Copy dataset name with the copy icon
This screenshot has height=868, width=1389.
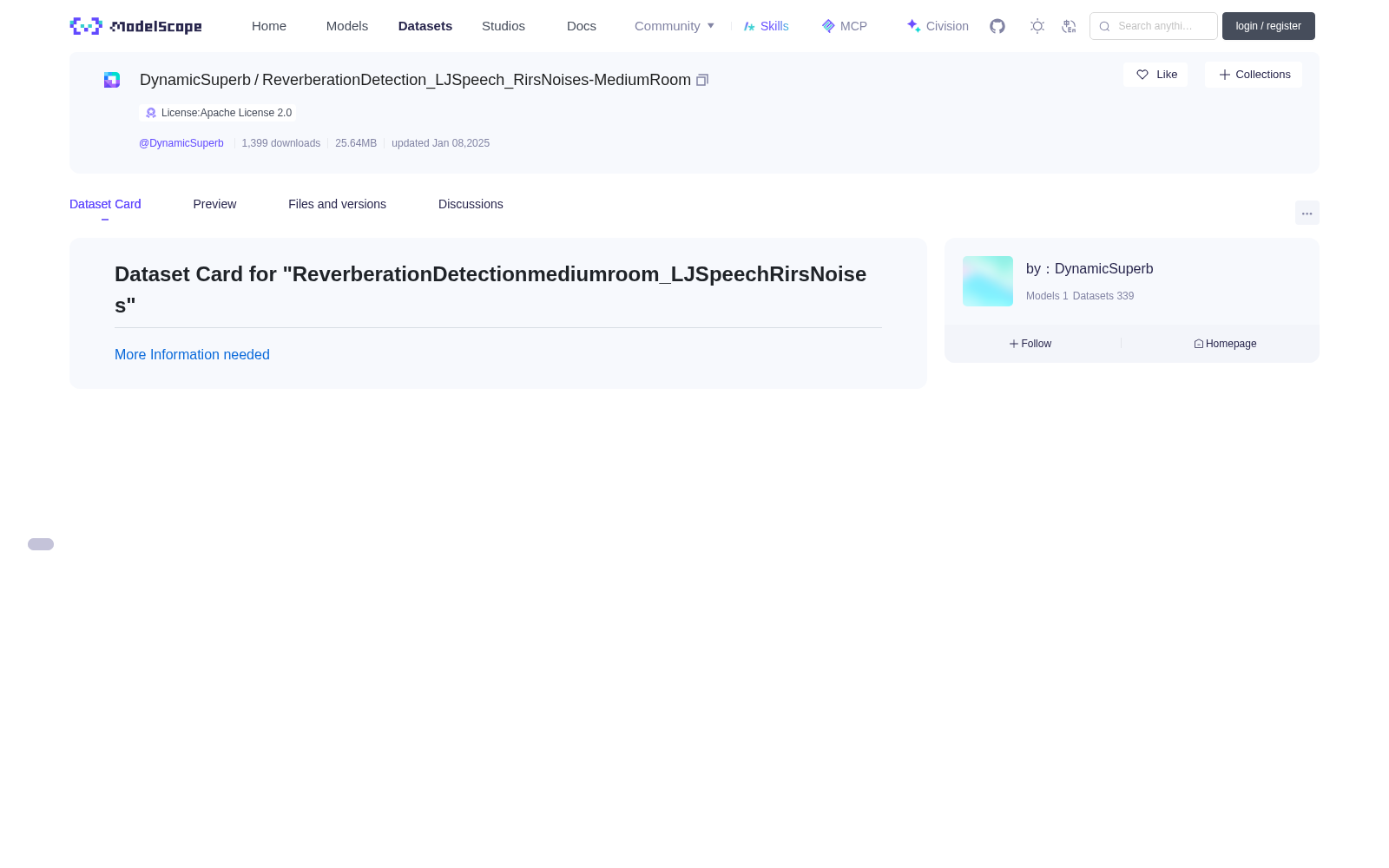702,80
